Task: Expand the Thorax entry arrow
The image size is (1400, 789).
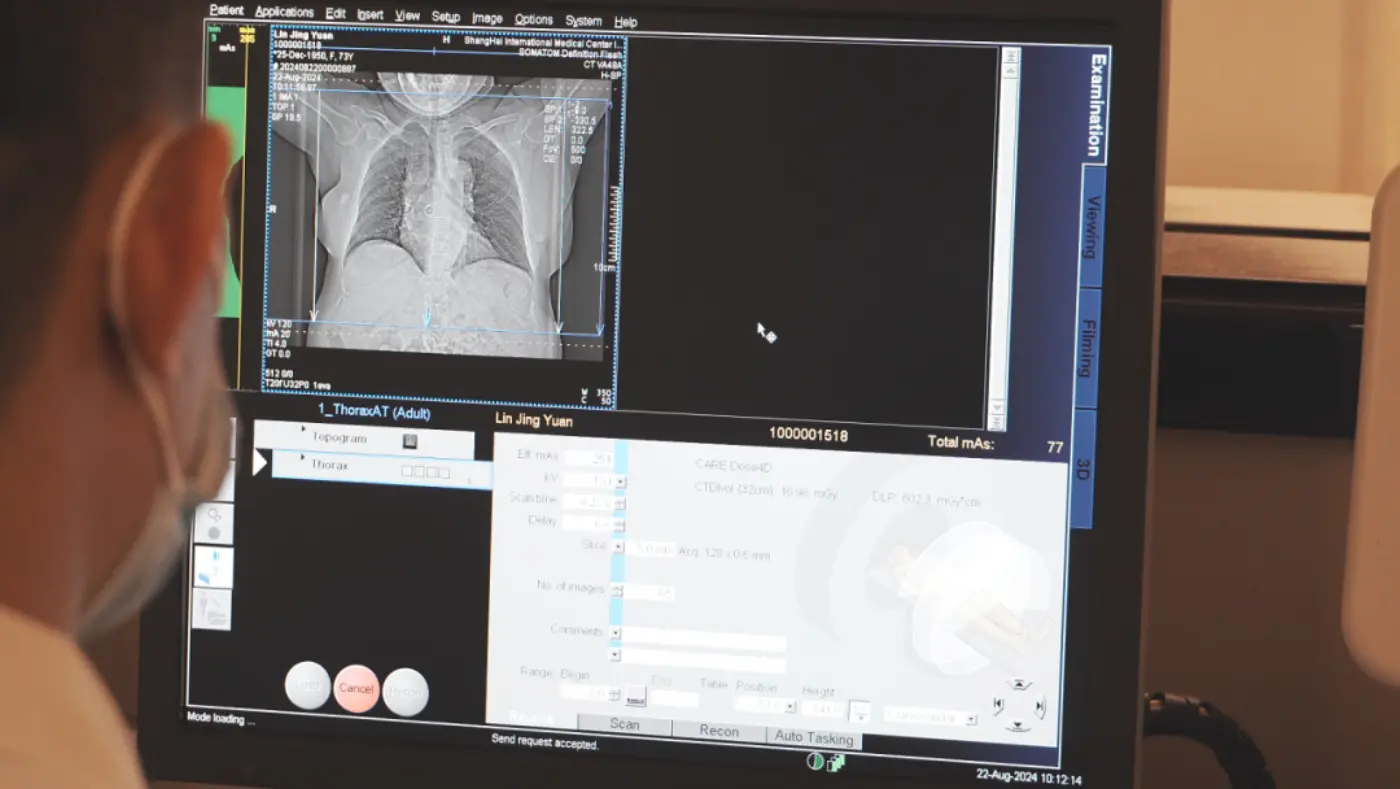Action: tap(303, 456)
